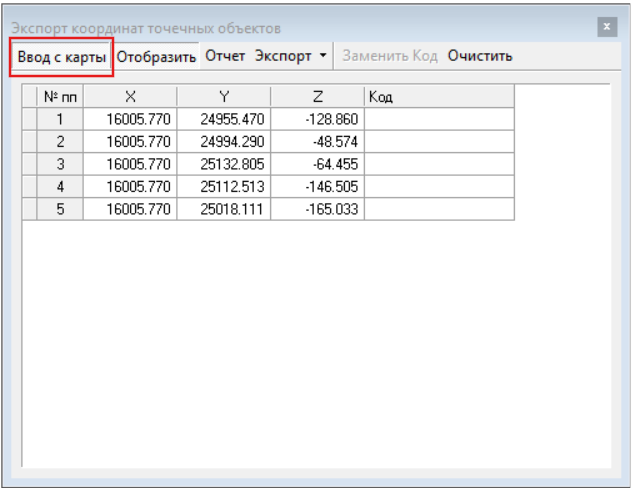Select the Z value -165.033 cell
The width and height of the screenshot is (632, 488).
pyautogui.click(x=317, y=208)
